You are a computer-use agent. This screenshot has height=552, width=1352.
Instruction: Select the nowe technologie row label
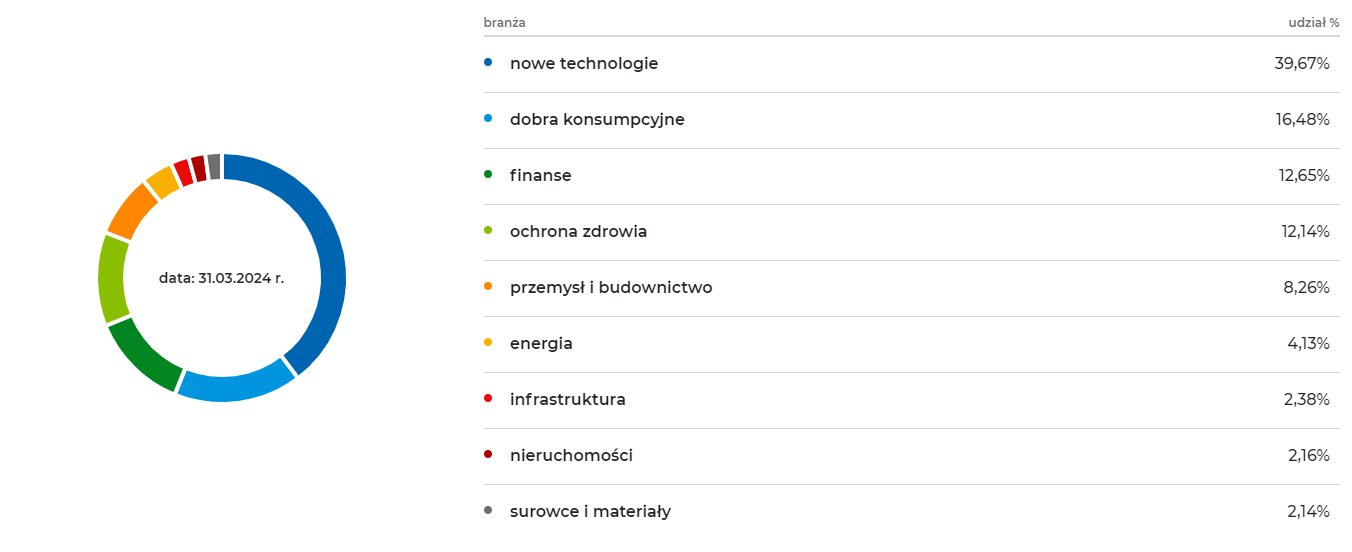point(584,63)
